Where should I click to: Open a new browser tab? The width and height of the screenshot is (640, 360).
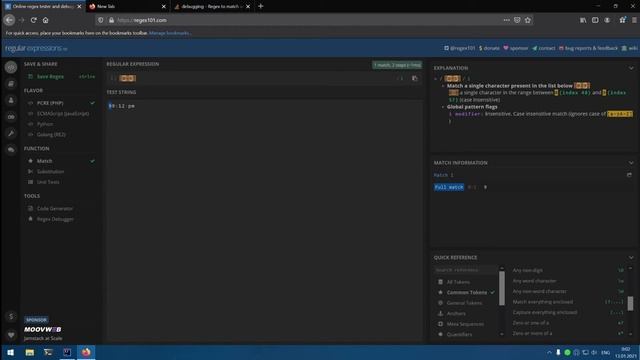coord(261,6)
